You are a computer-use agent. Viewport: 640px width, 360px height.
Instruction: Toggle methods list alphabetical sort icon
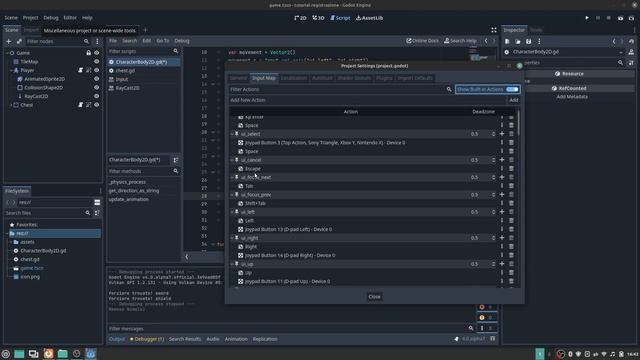176,160
